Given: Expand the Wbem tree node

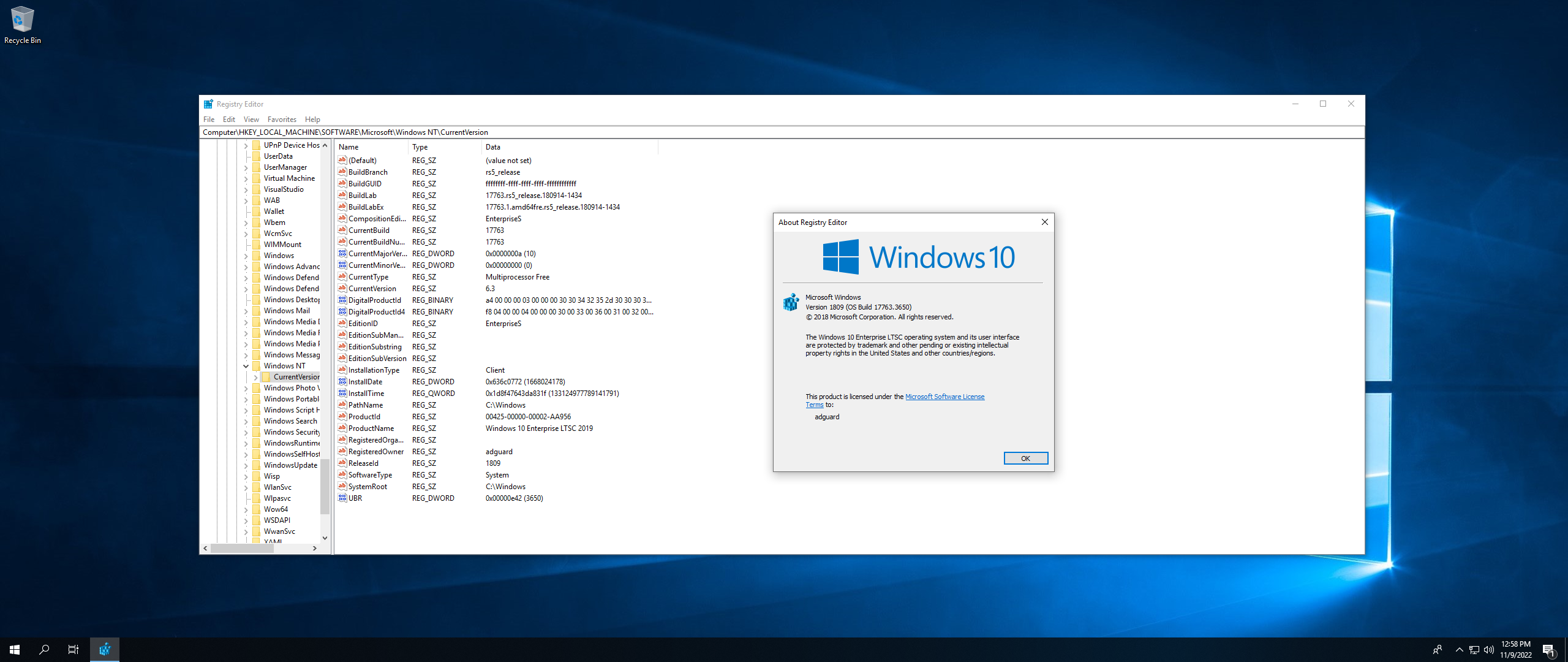Looking at the screenshot, I should coord(246,223).
